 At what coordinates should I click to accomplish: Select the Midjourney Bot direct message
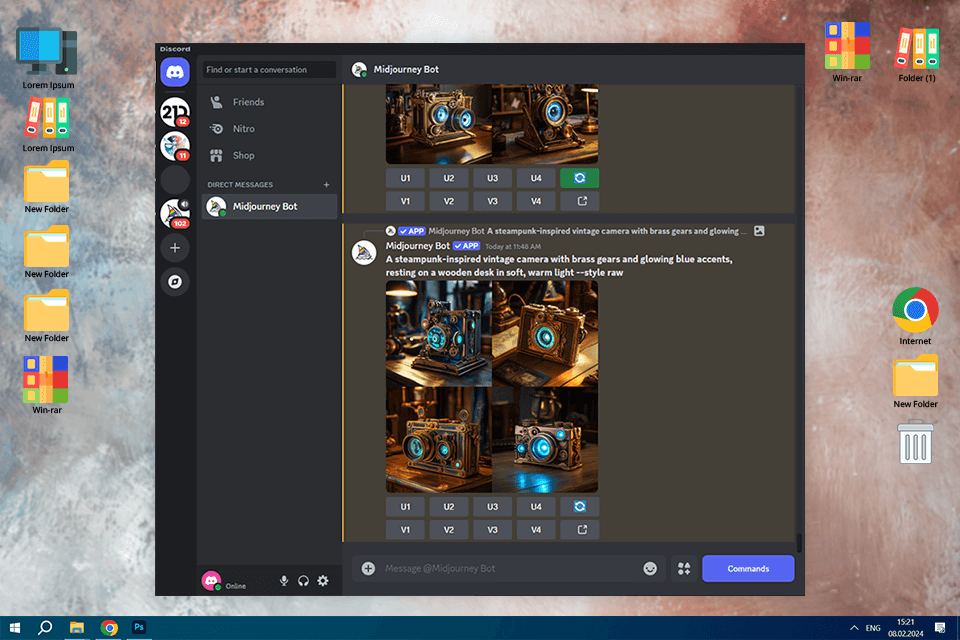click(269, 206)
